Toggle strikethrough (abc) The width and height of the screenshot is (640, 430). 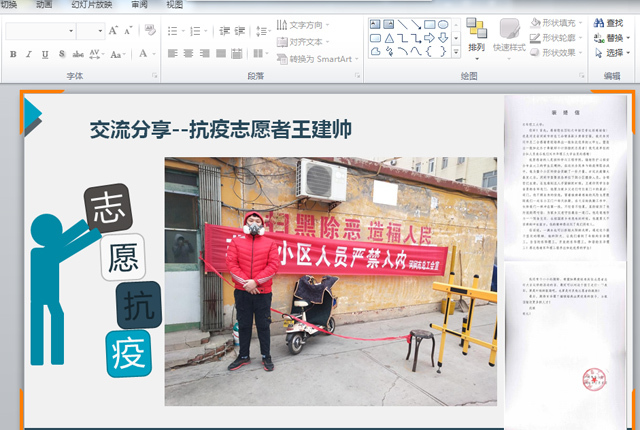pyautogui.click(x=78, y=54)
